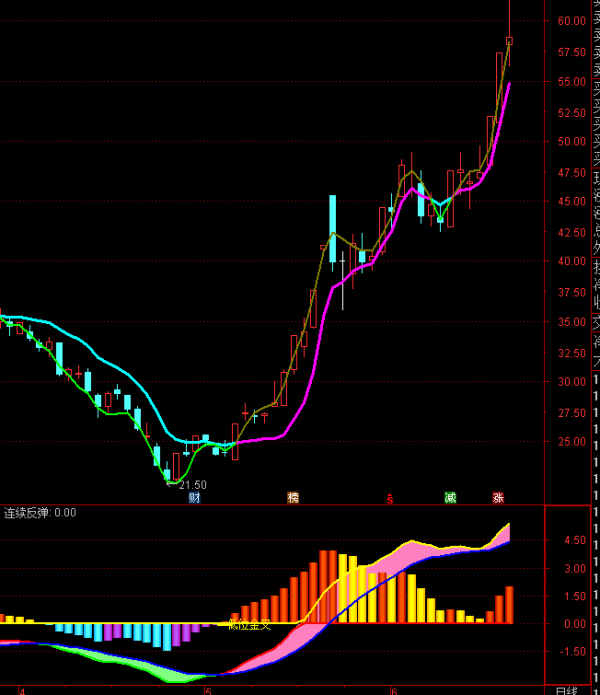Click the red S marker icon
Image resolution: width=600 pixels, height=695 pixels.
tap(391, 498)
